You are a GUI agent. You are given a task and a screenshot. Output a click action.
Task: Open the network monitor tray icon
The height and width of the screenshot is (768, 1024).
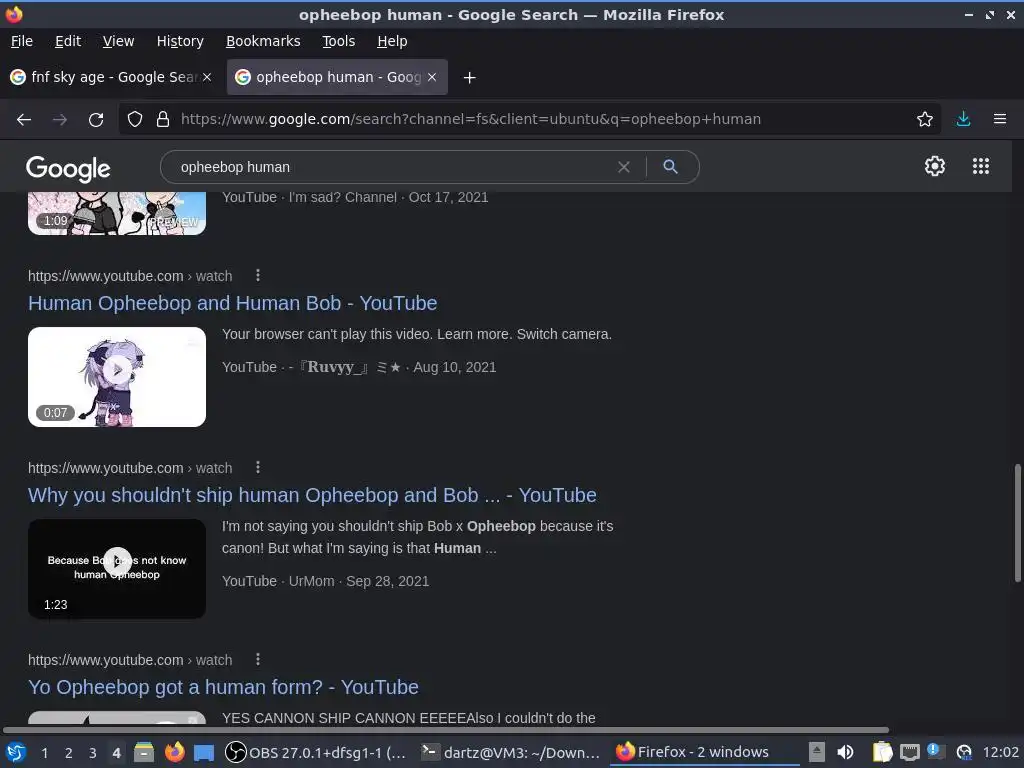click(x=910, y=752)
